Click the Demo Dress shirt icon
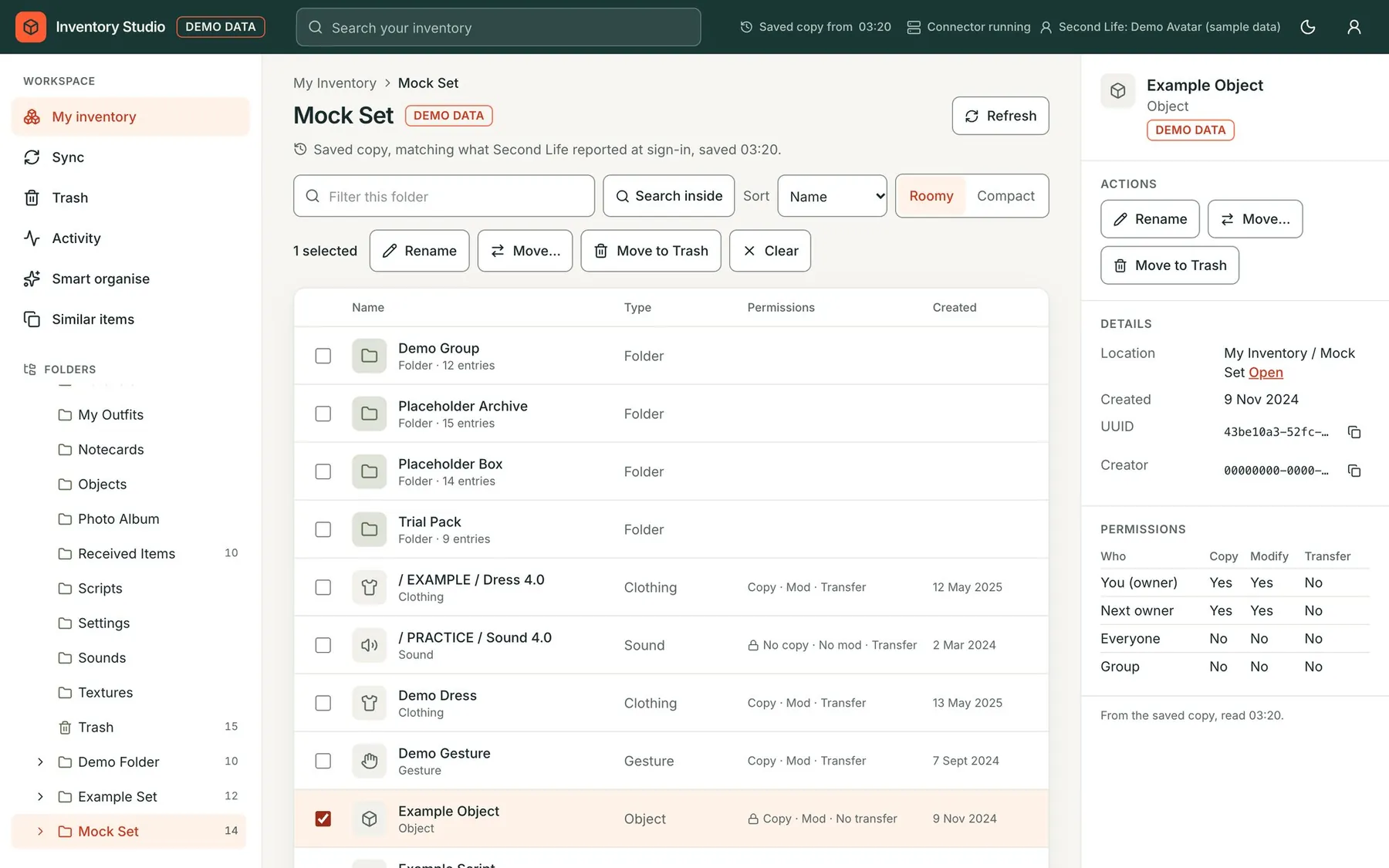The width and height of the screenshot is (1389, 868). 370,703
